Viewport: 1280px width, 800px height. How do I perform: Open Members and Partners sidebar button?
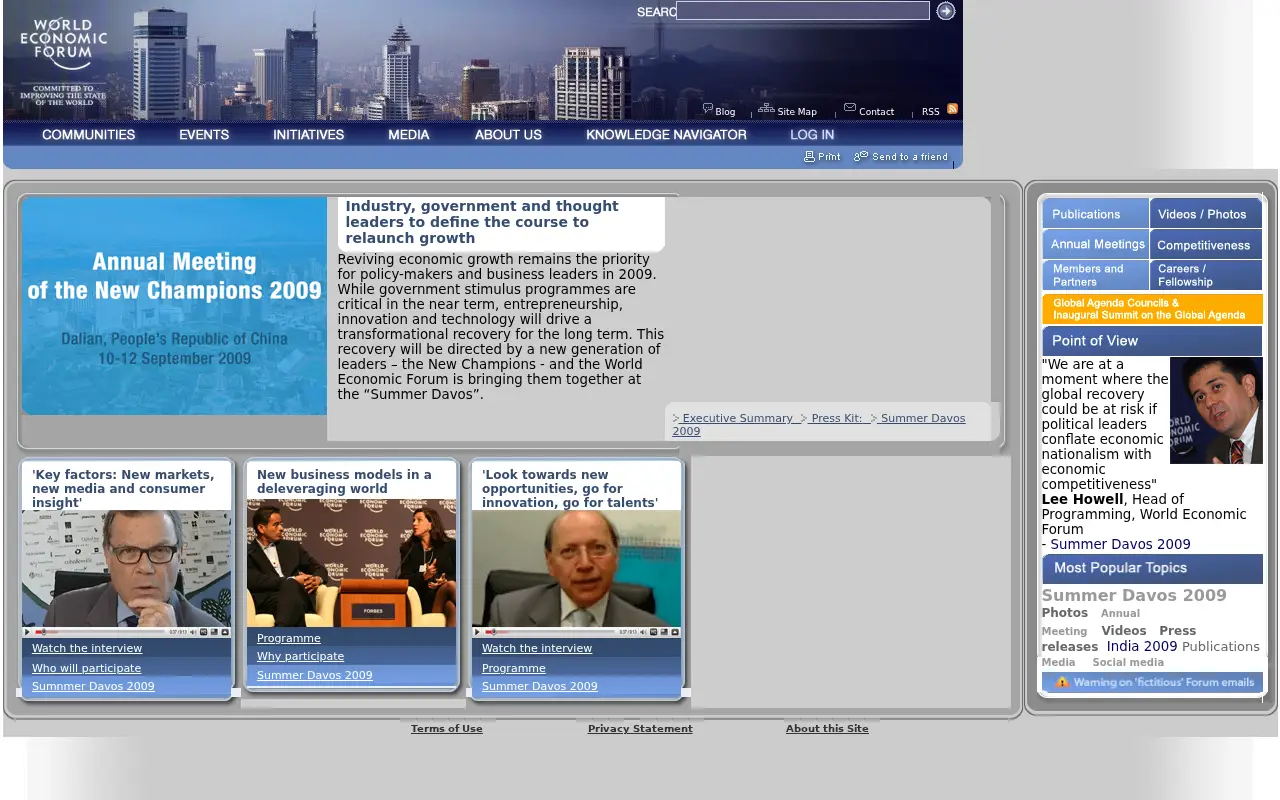pos(1095,275)
